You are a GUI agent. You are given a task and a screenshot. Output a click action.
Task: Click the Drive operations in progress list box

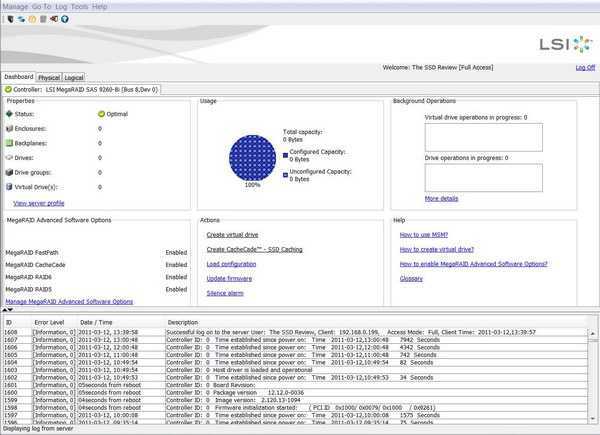click(x=483, y=178)
